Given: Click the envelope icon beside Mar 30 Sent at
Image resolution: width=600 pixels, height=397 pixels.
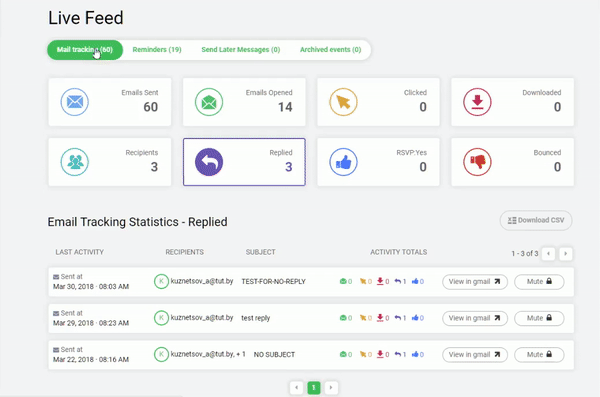Looking at the screenshot, I should coord(56,277).
